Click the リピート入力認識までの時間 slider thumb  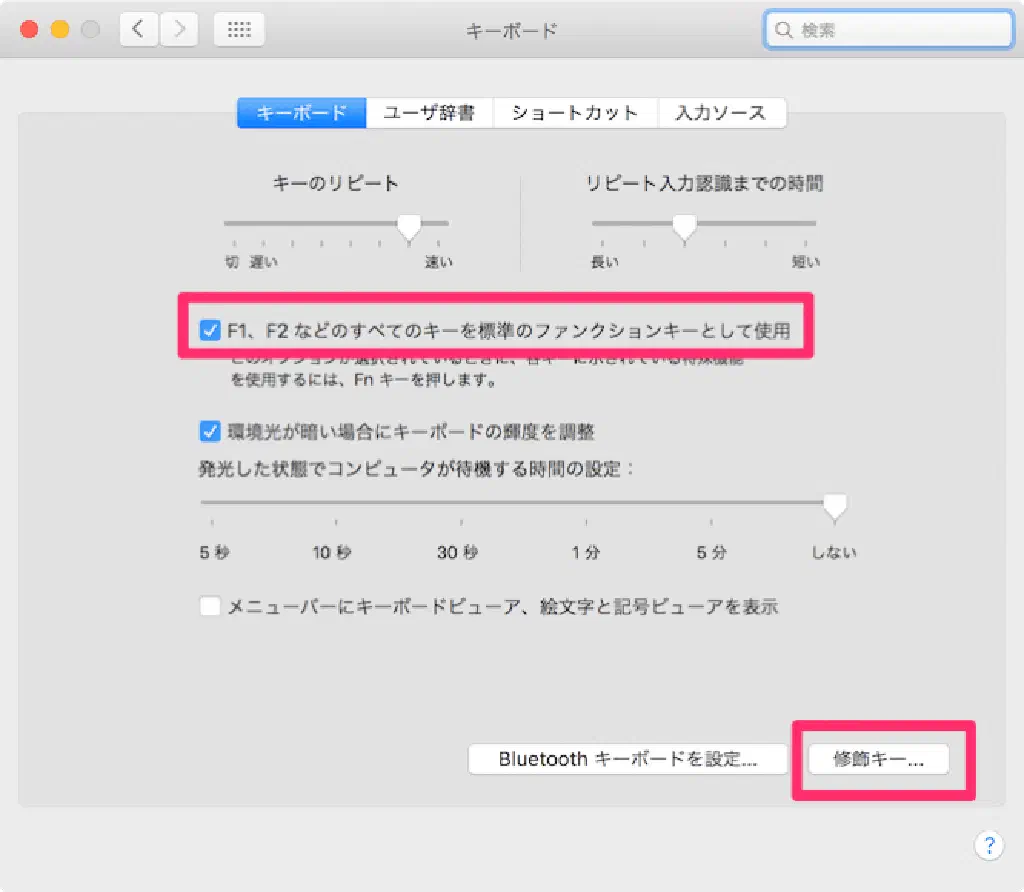pos(684,227)
